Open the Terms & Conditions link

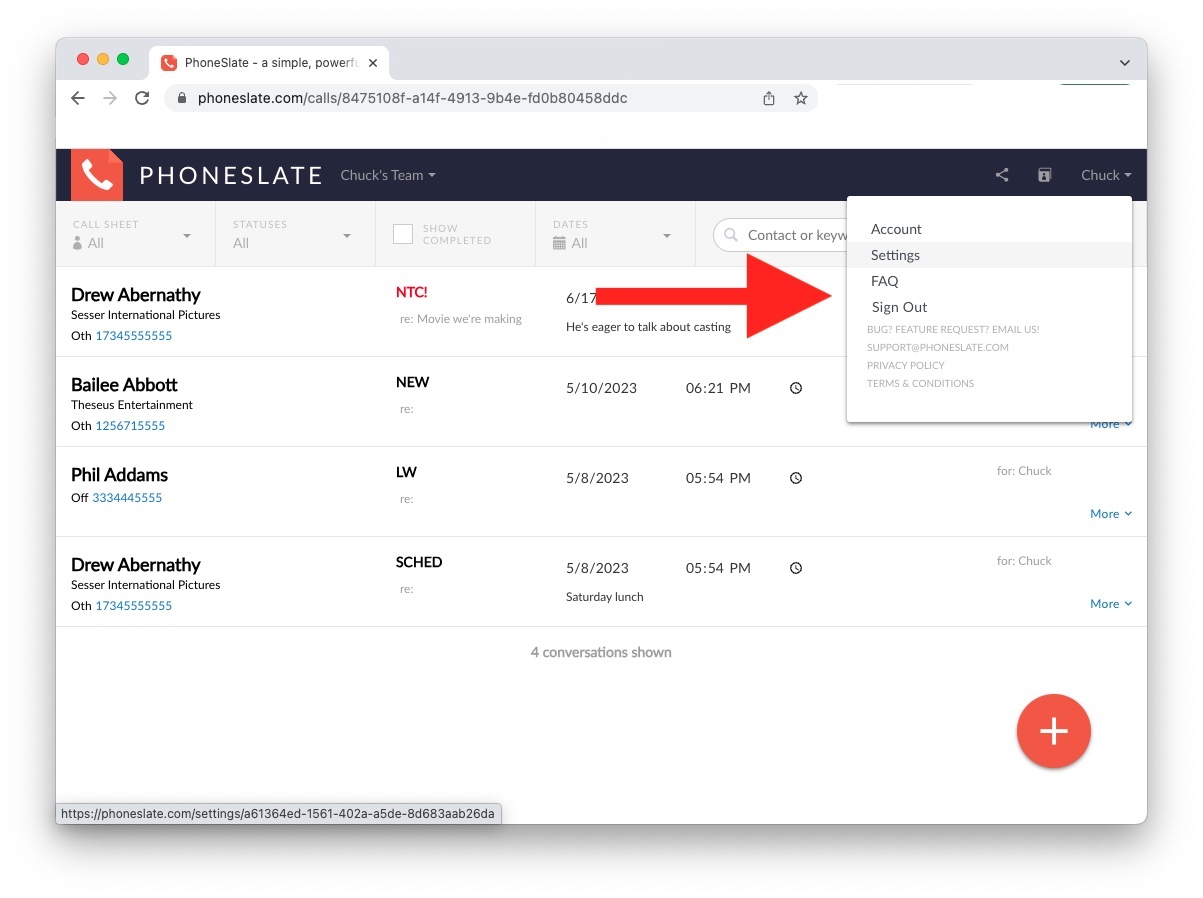pyautogui.click(x=920, y=383)
